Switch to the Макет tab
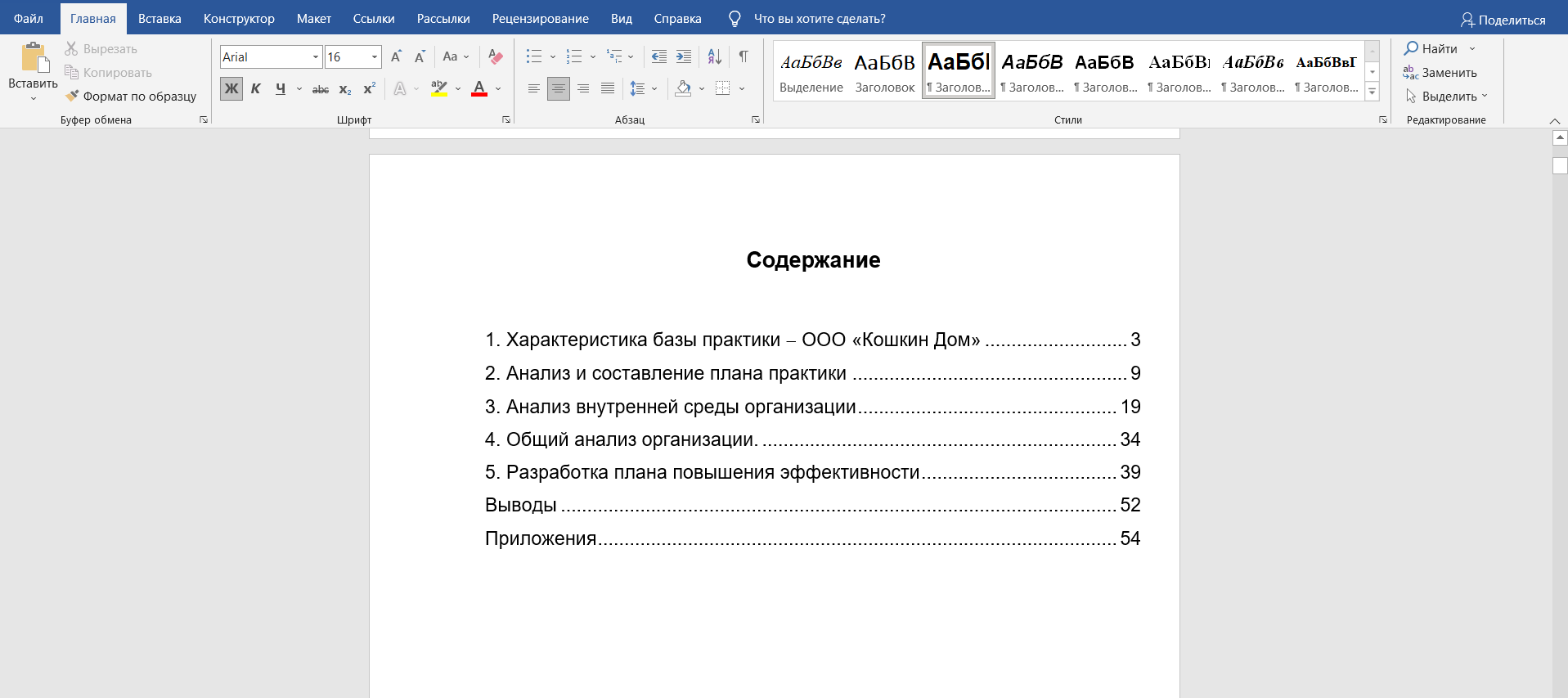The height and width of the screenshot is (698, 1568). pos(314,19)
